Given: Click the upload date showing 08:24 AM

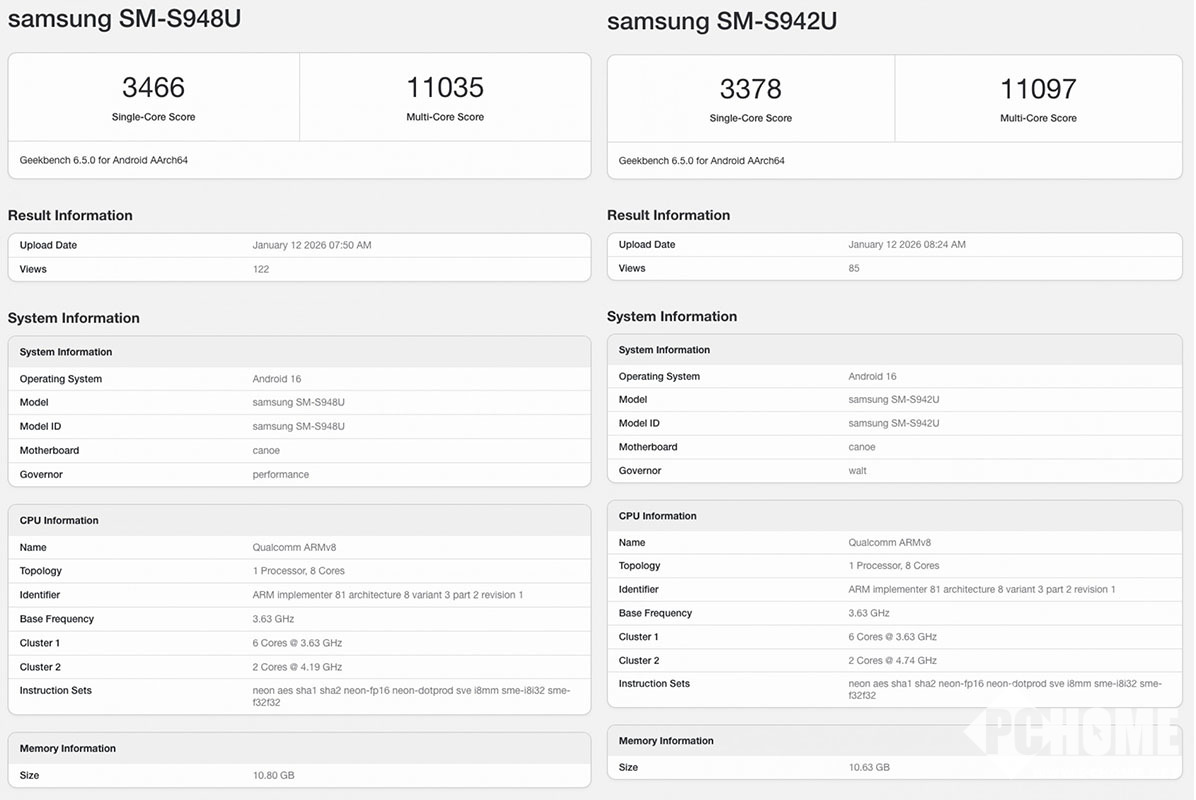Looking at the screenshot, I should pos(906,244).
